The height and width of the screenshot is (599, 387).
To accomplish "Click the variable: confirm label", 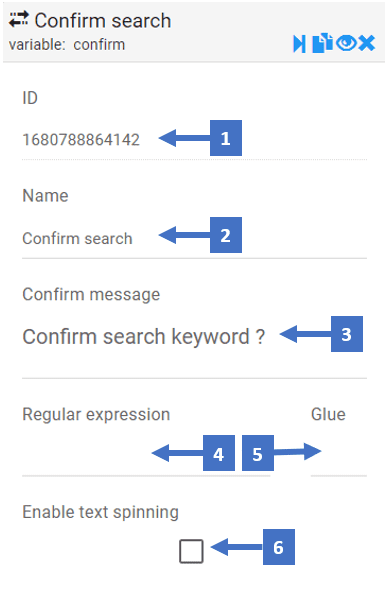I will 67,45.
